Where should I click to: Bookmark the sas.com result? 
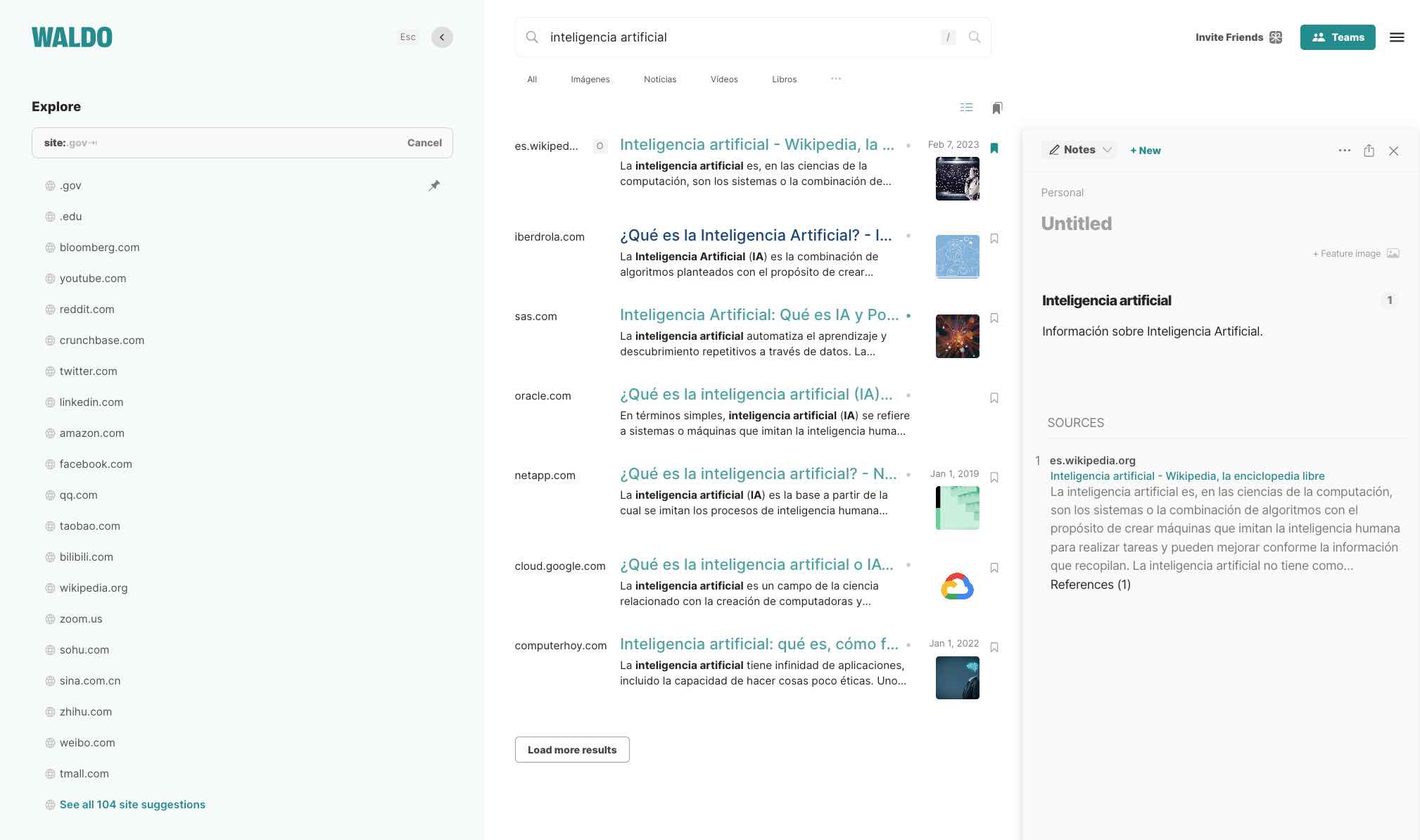(x=994, y=318)
